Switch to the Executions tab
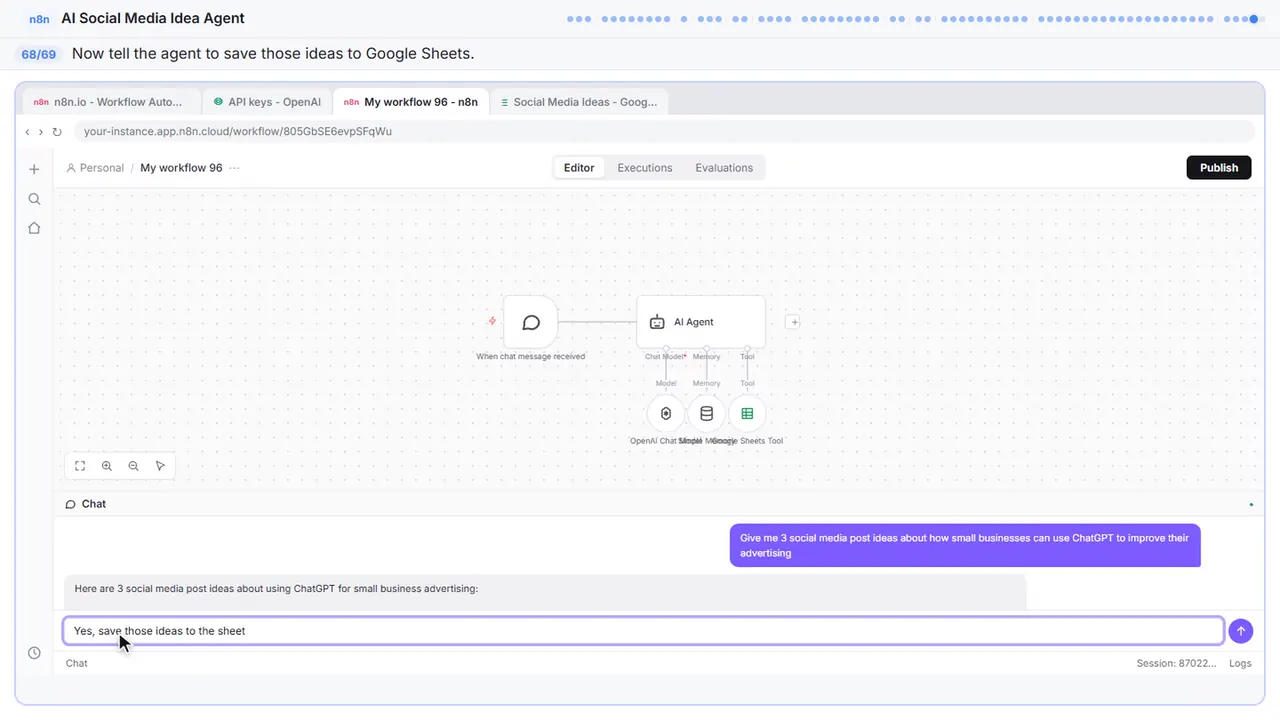 click(645, 168)
